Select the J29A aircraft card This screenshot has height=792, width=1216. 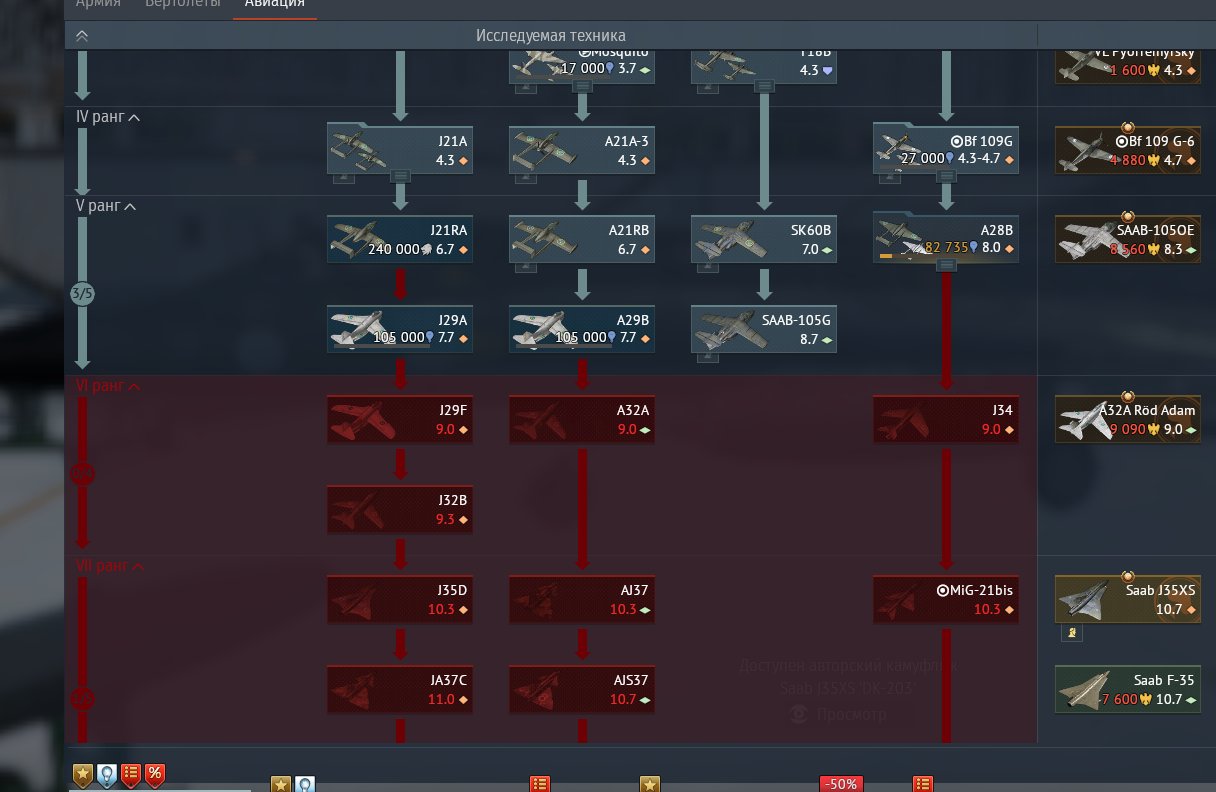pyautogui.click(x=400, y=328)
